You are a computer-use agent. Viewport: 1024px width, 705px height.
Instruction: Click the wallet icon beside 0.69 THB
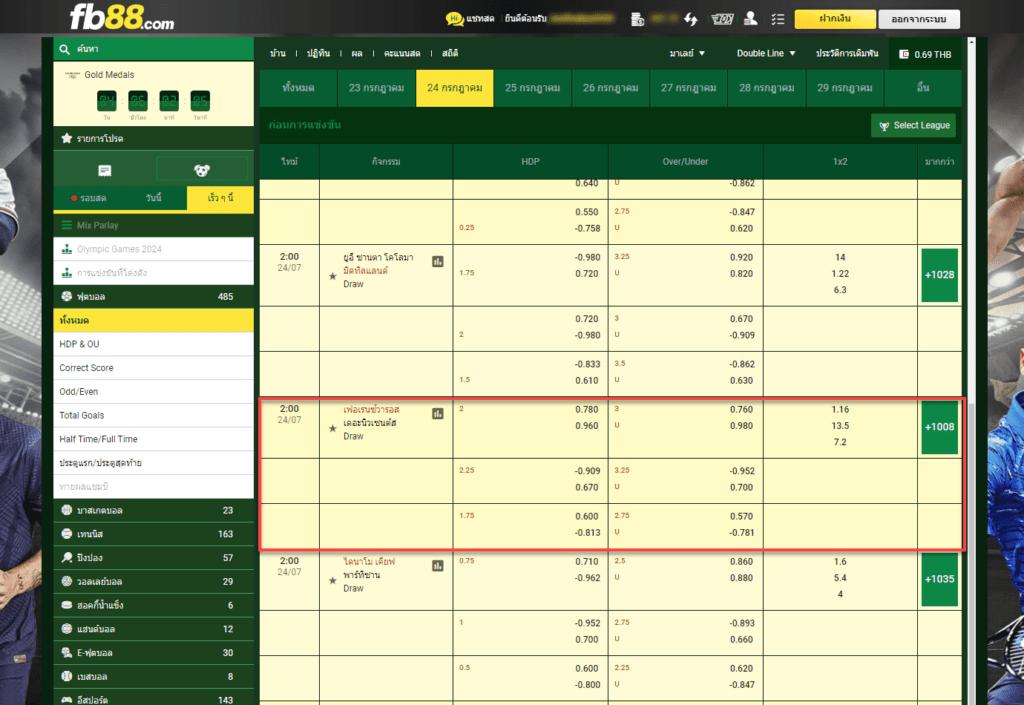pyautogui.click(x=904, y=54)
